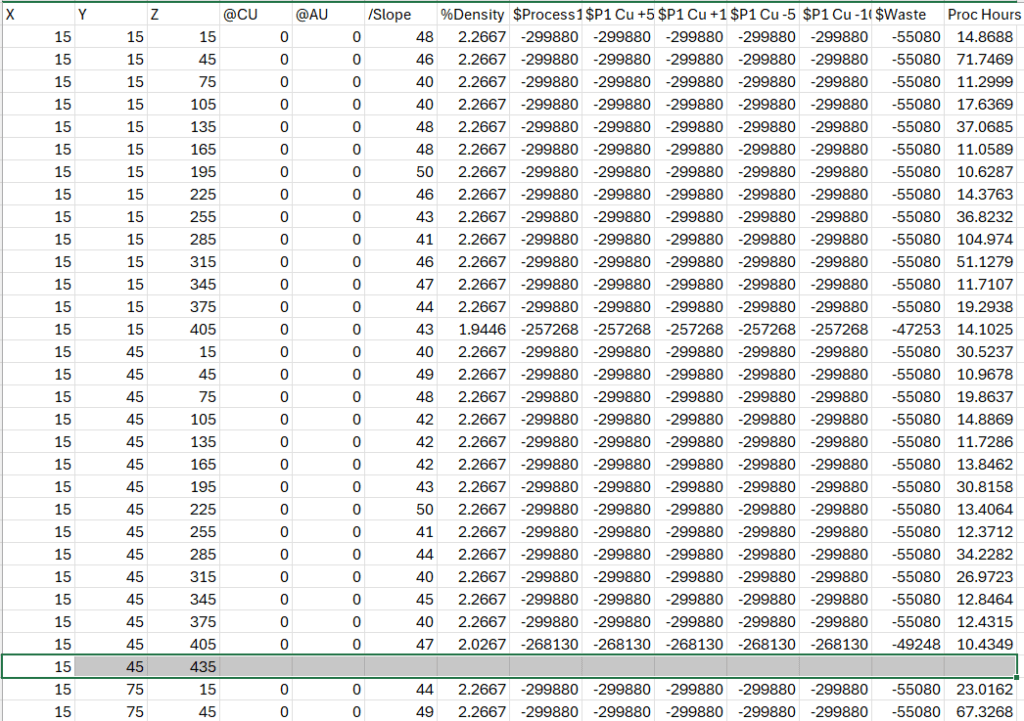
Task: Select the @CU column header
Action: [256, 15]
